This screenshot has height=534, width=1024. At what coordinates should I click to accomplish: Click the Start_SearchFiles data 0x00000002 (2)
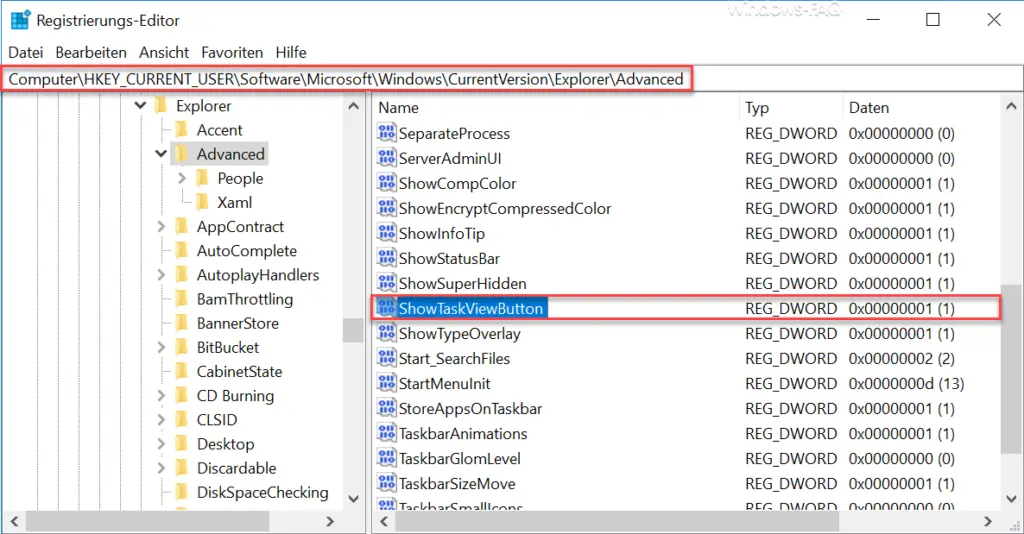(x=901, y=358)
